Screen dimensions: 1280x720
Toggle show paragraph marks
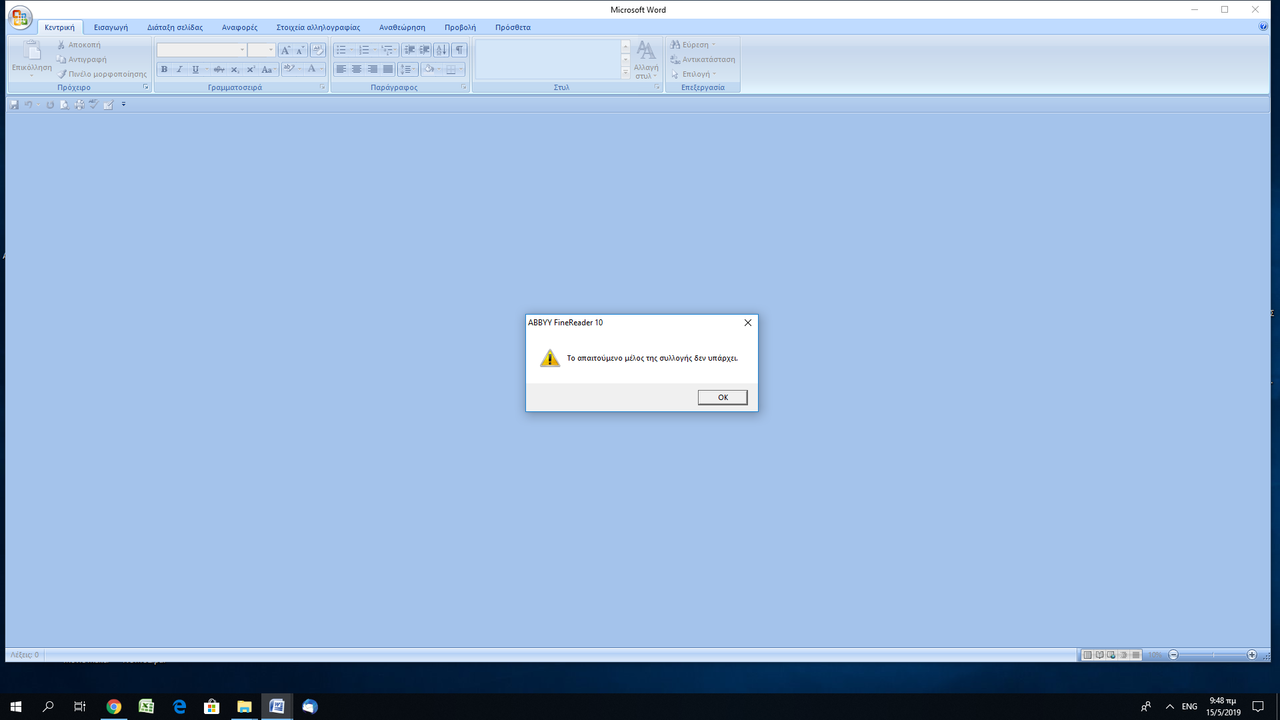pos(459,50)
